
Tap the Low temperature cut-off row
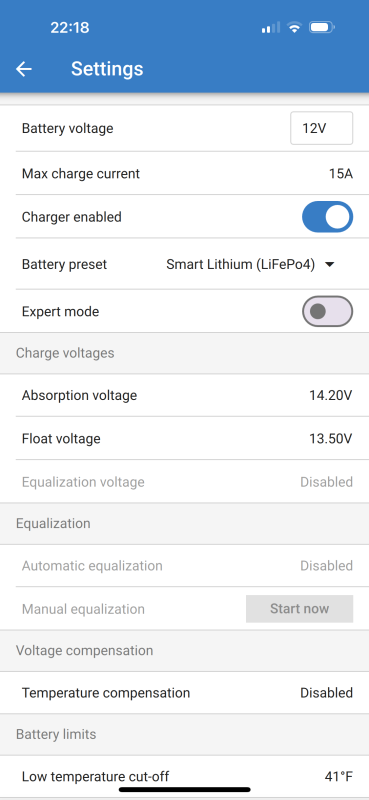[x=184, y=777]
